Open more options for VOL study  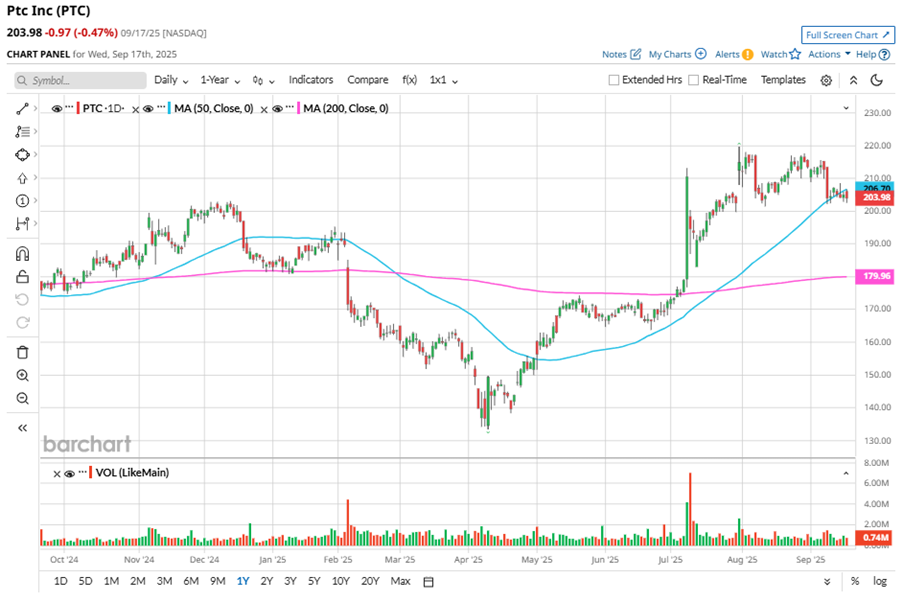83,471
